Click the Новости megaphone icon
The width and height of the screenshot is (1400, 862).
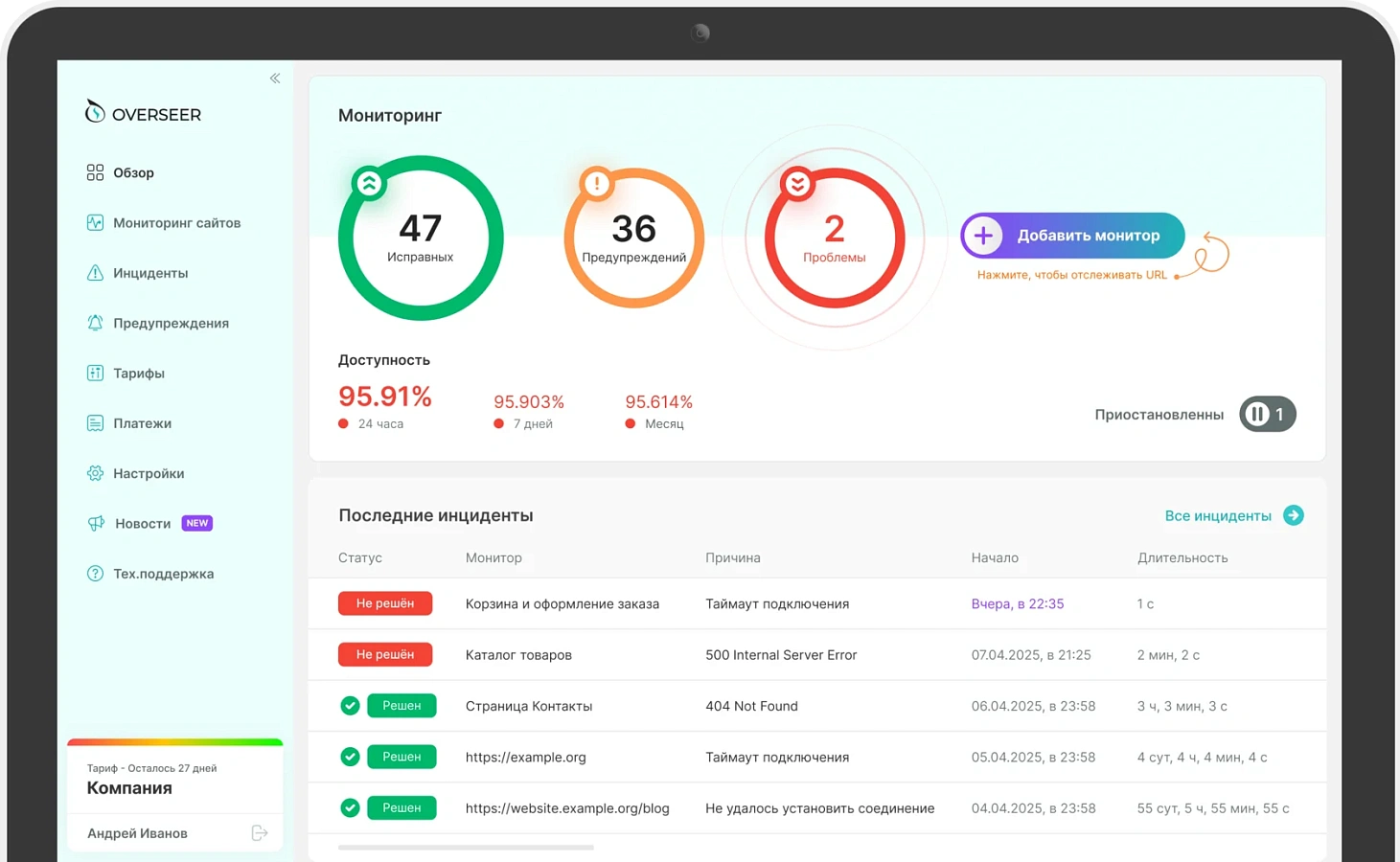click(x=96, y=523)
